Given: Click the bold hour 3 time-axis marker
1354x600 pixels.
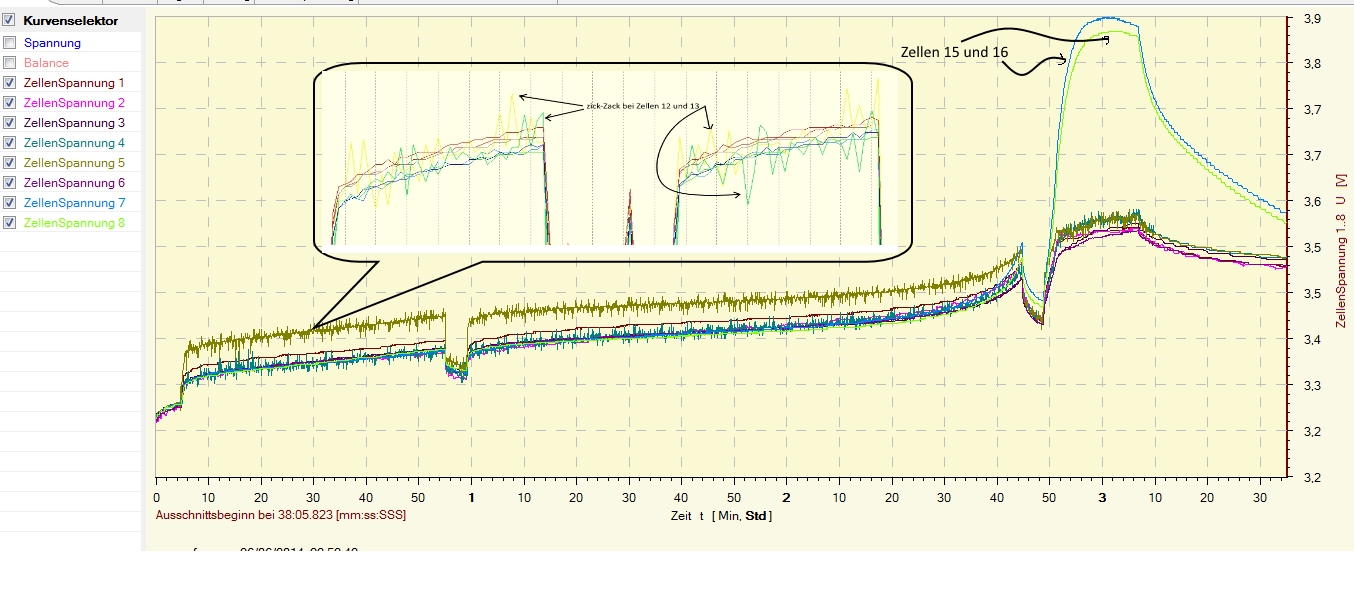Looking at the screenshot, I should click(x=1102, y=497).
